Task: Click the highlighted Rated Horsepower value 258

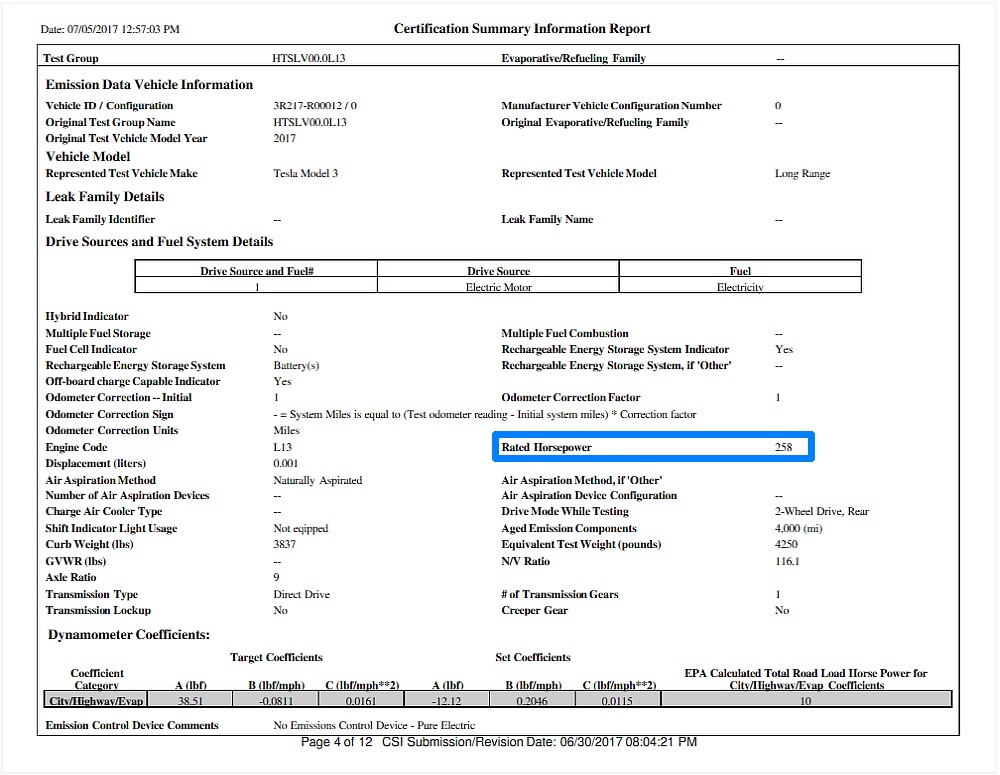Action: (x=783, y=447)
